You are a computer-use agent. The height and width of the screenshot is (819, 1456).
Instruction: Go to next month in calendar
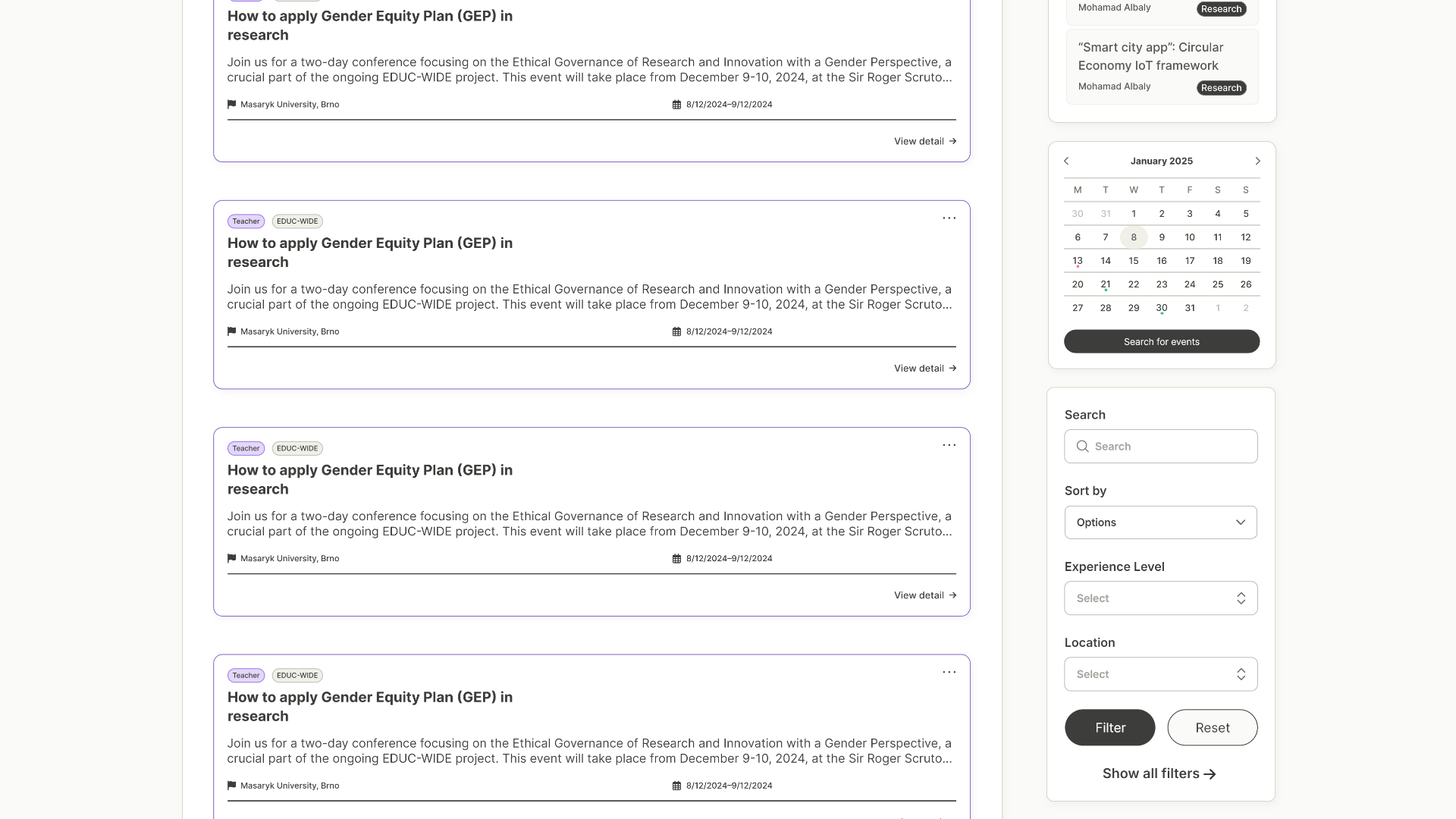(1257, 161)
